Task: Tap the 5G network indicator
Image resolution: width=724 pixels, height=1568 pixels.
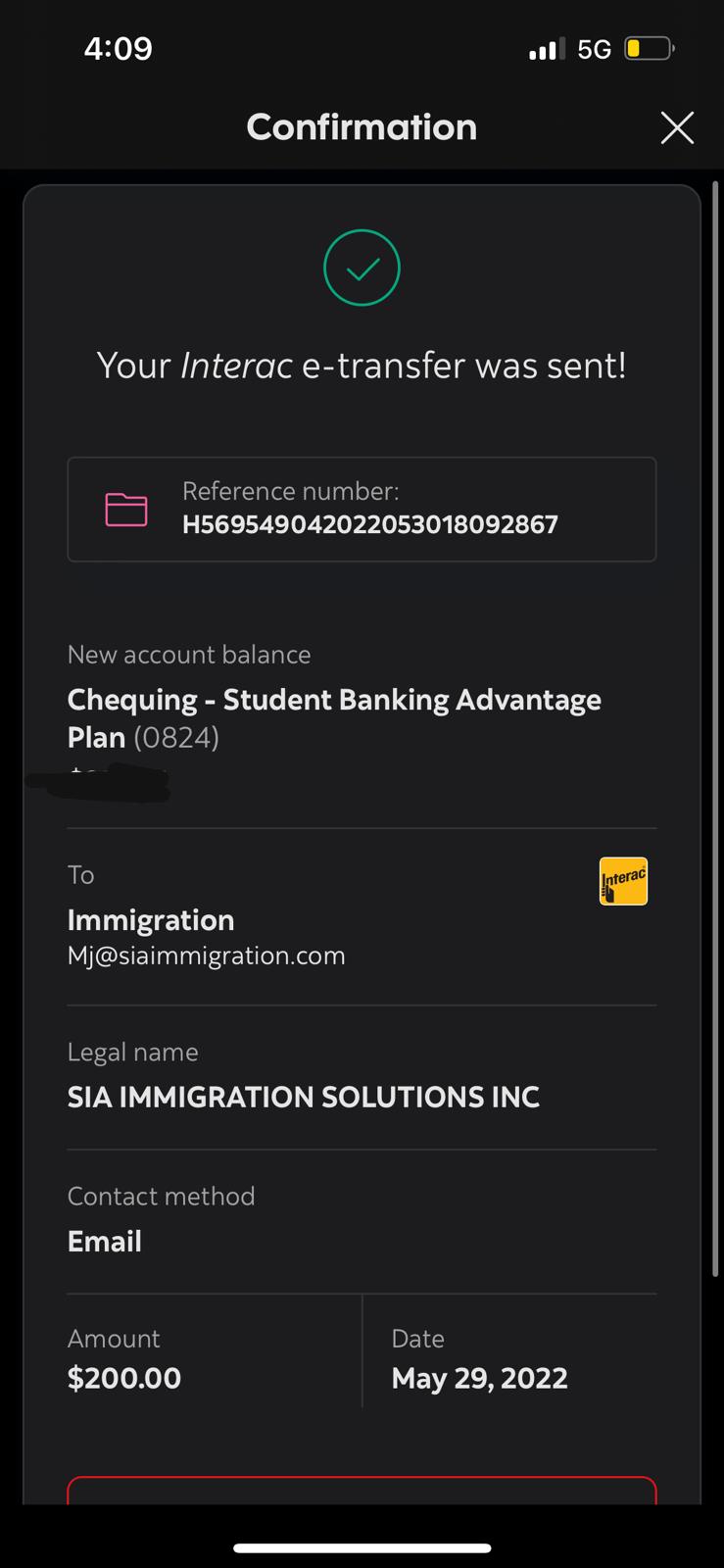Action: [594, 49]
